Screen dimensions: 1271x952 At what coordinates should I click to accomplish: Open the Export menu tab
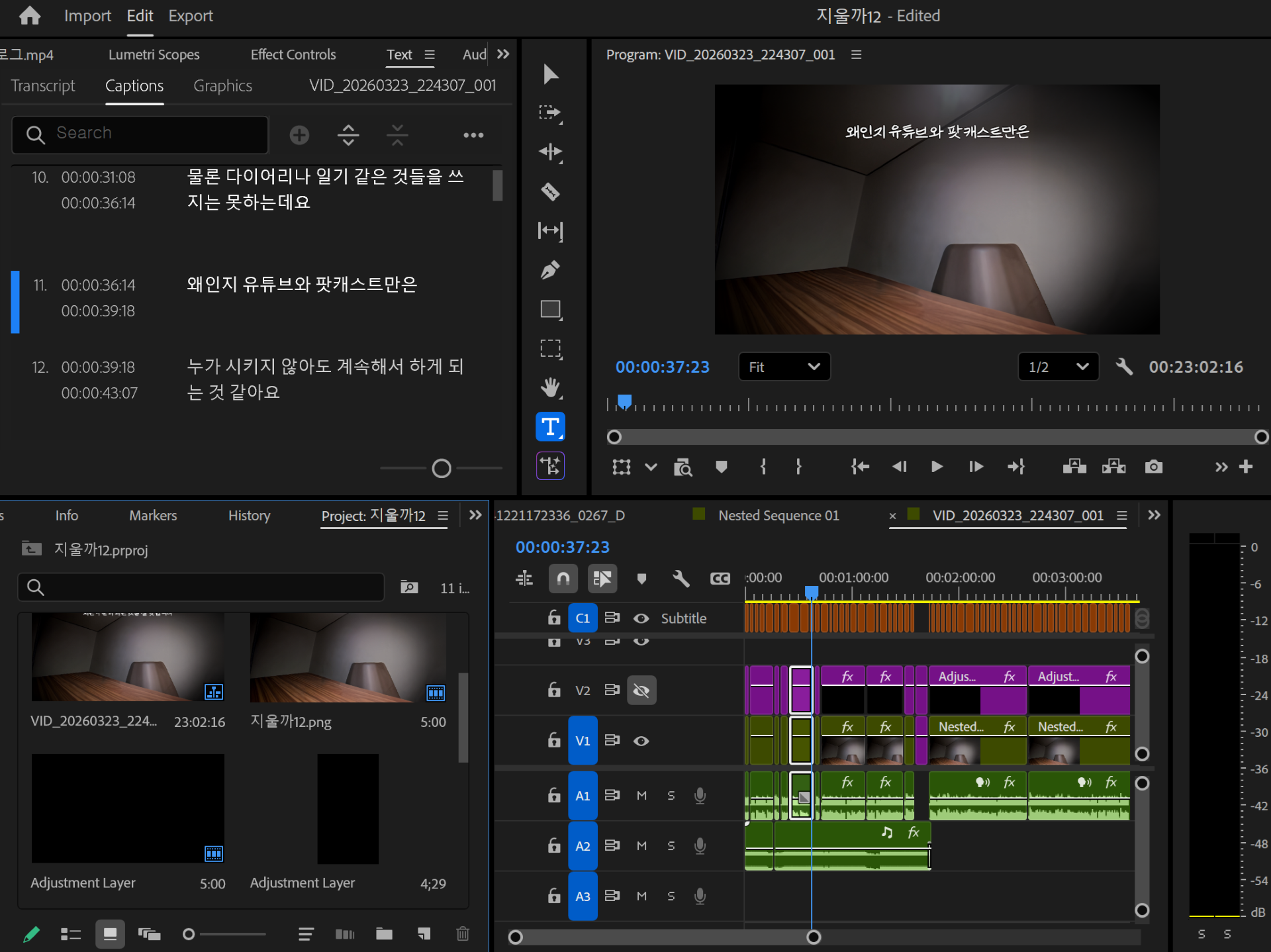point(190,16)
